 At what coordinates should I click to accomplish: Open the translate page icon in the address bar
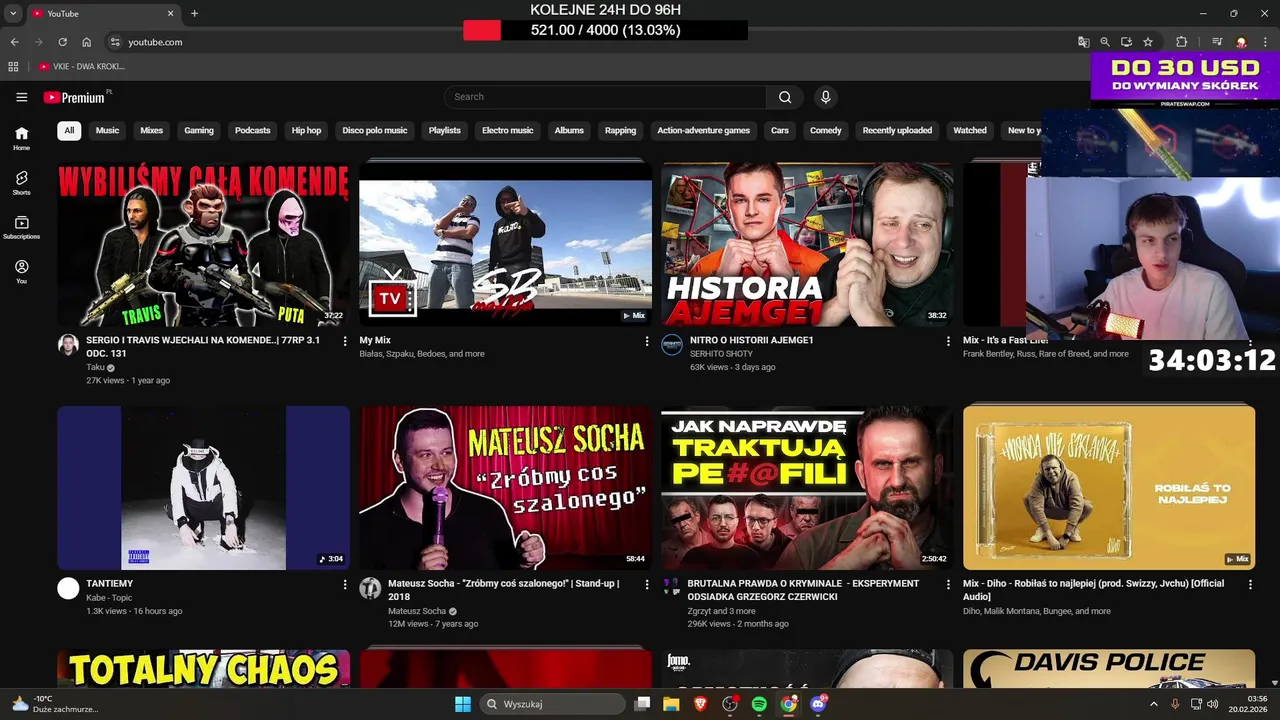coord(1083,42)
